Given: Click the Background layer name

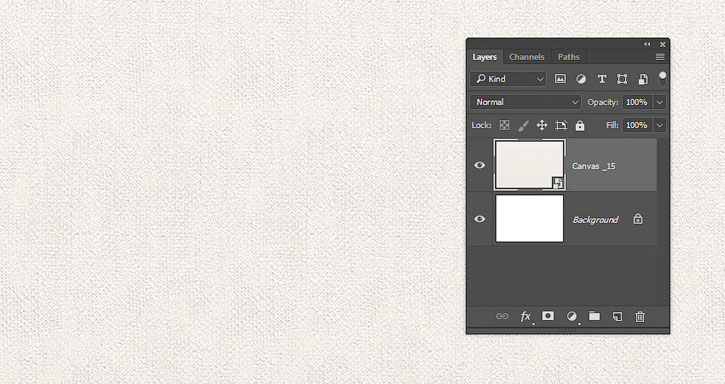Looking at the screenshot, I should click(595, 220).
